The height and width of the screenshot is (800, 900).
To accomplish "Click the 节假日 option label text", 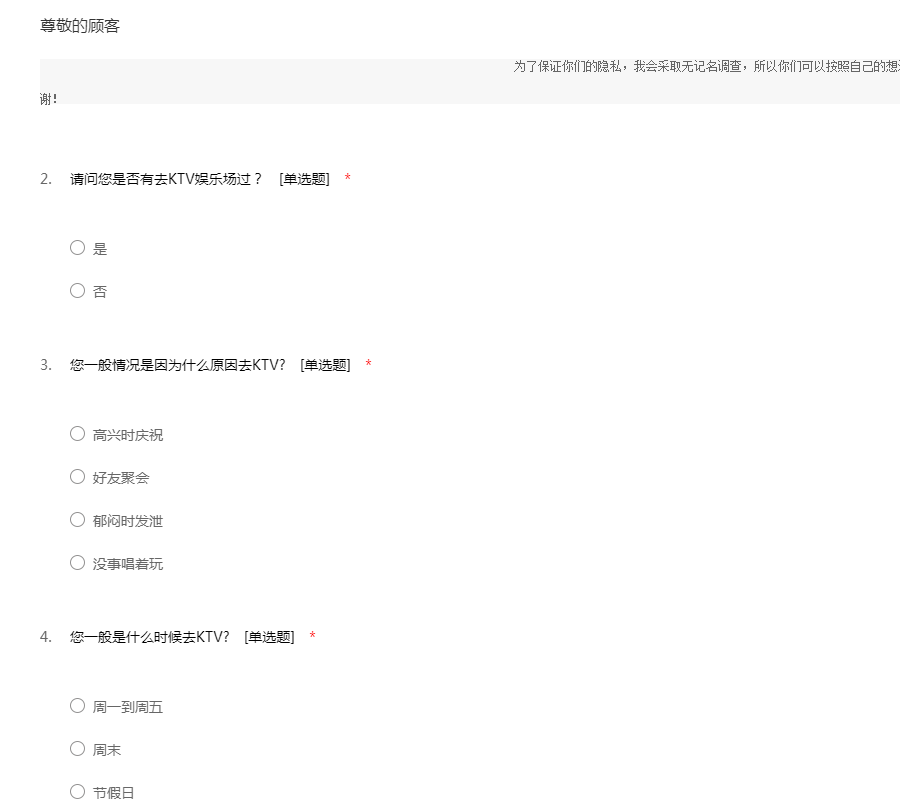I will (114, 793).
